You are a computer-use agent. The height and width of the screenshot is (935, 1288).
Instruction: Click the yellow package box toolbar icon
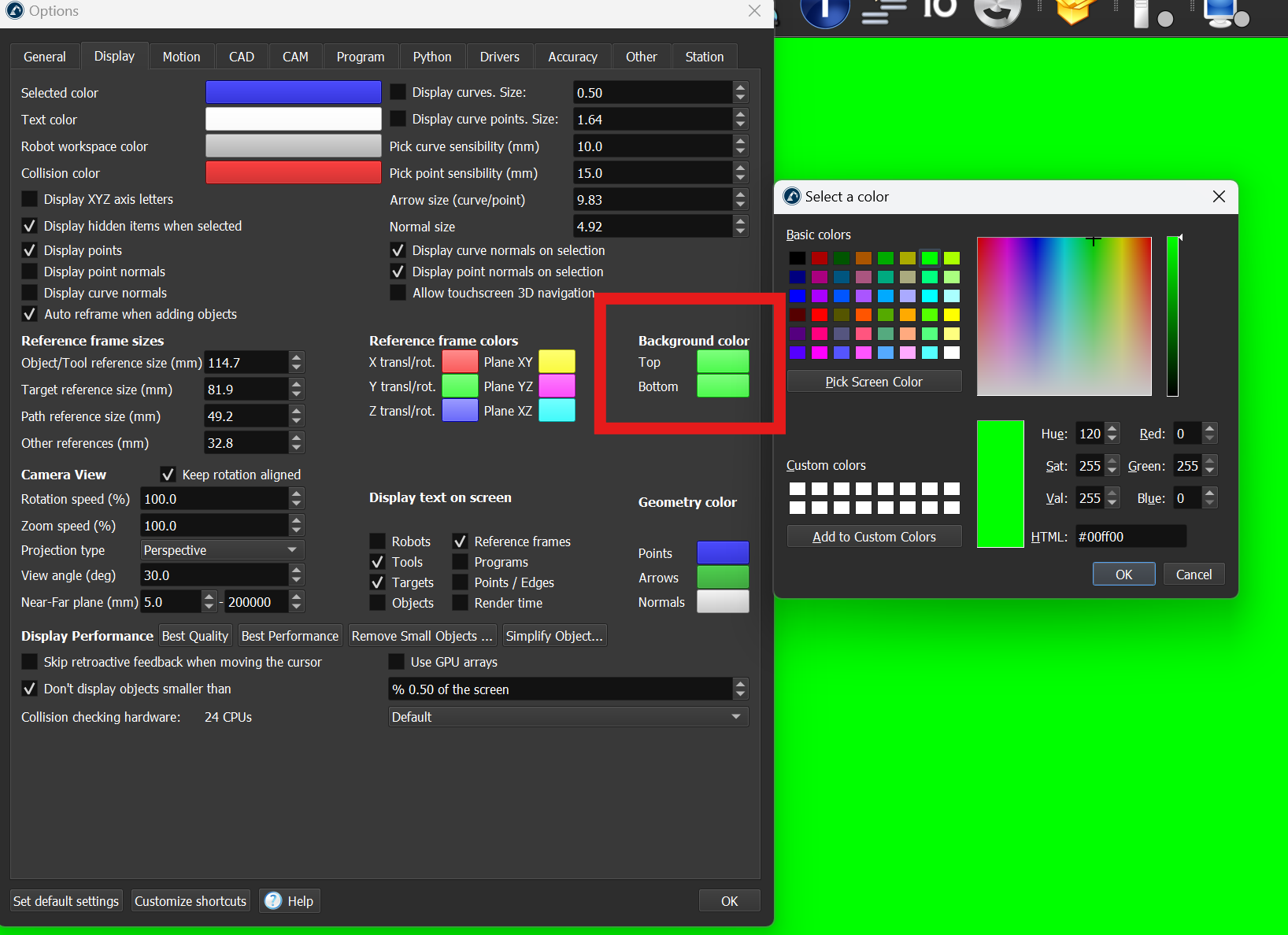[1075, 11]
